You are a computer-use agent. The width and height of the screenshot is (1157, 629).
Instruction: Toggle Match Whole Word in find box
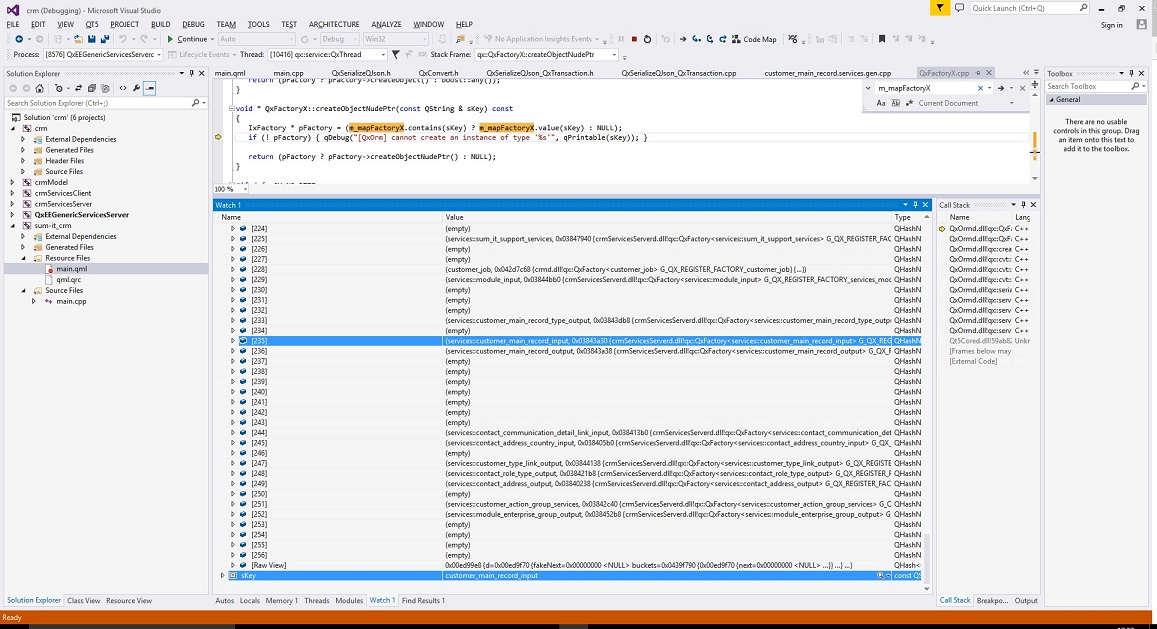coord(894,103)
